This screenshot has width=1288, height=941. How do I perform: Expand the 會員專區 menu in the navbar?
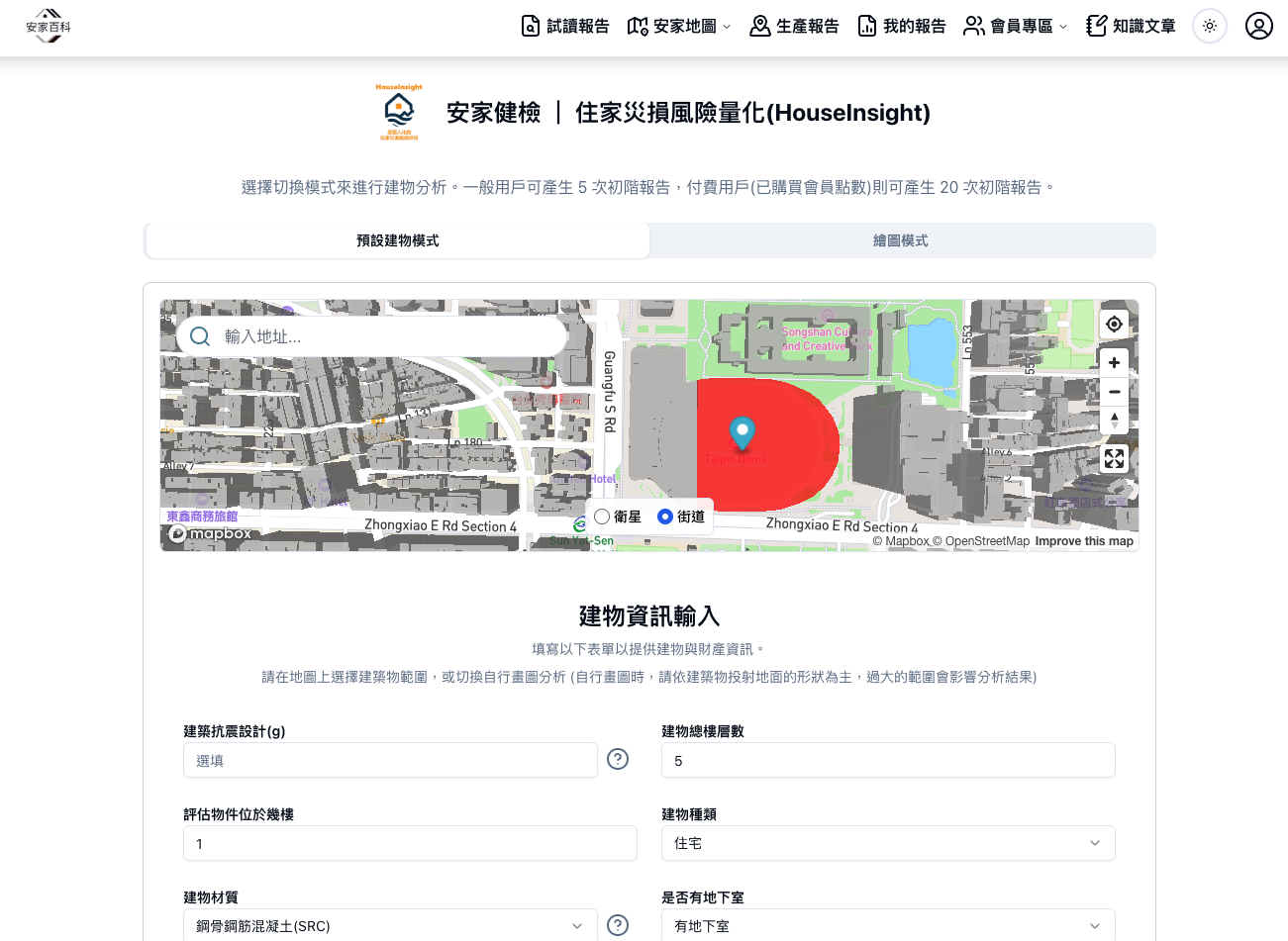[1015, 26]
